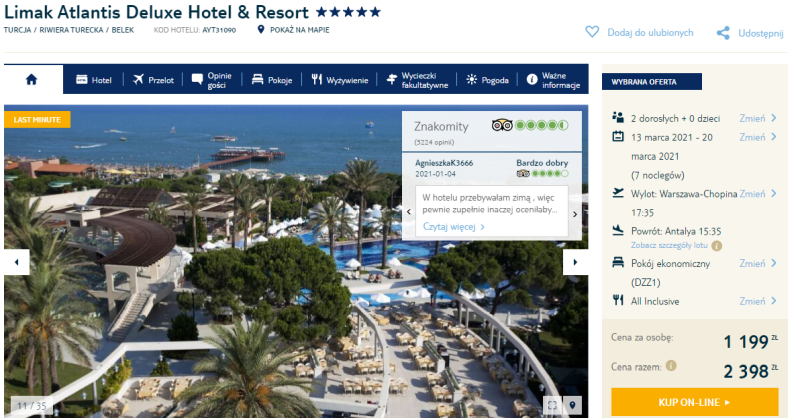
Task: Click the KUP ON-LINE button
Action: [x=694, y=402]
